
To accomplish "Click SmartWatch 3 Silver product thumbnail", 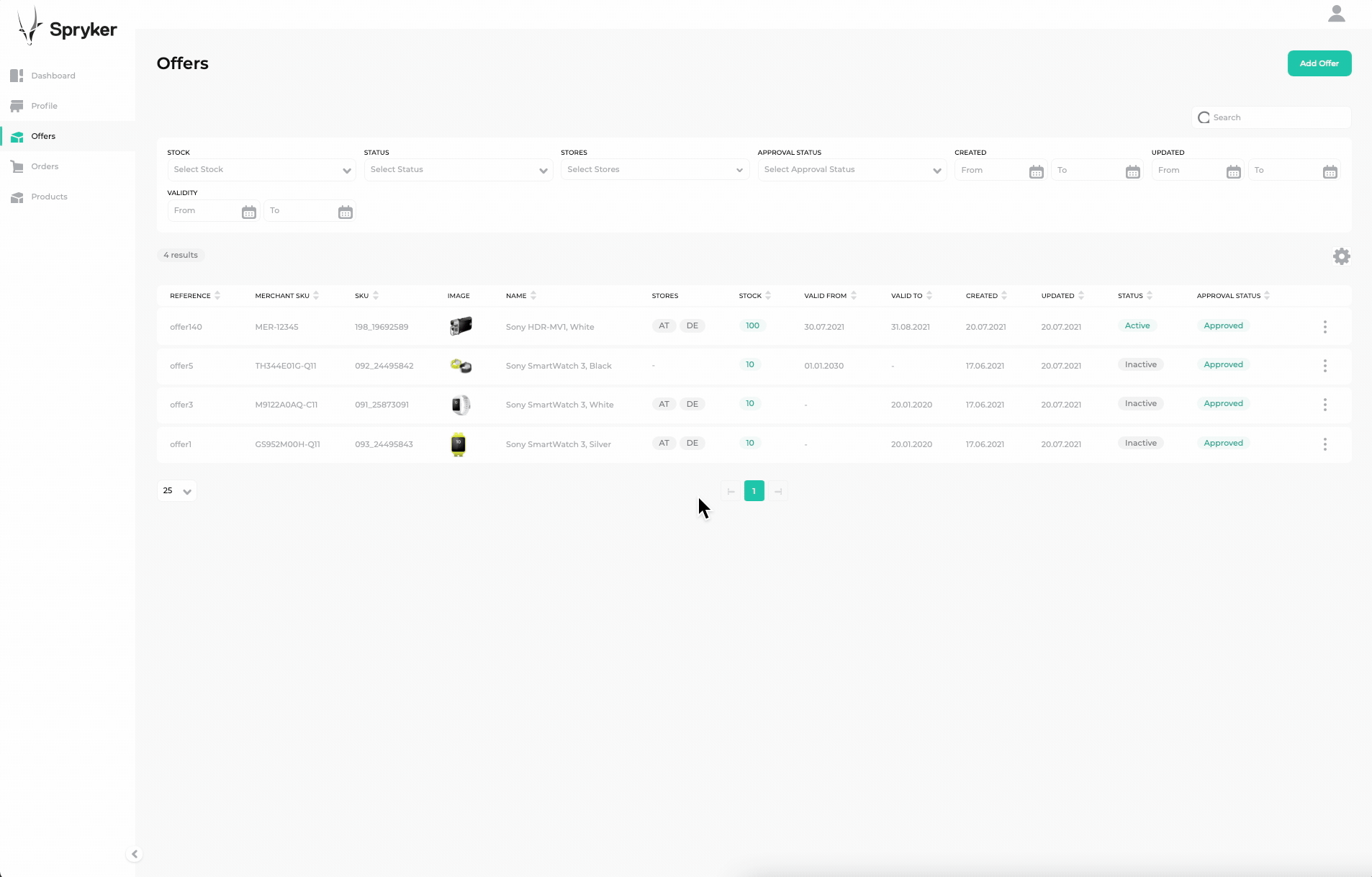I will [x=459, y=444].
